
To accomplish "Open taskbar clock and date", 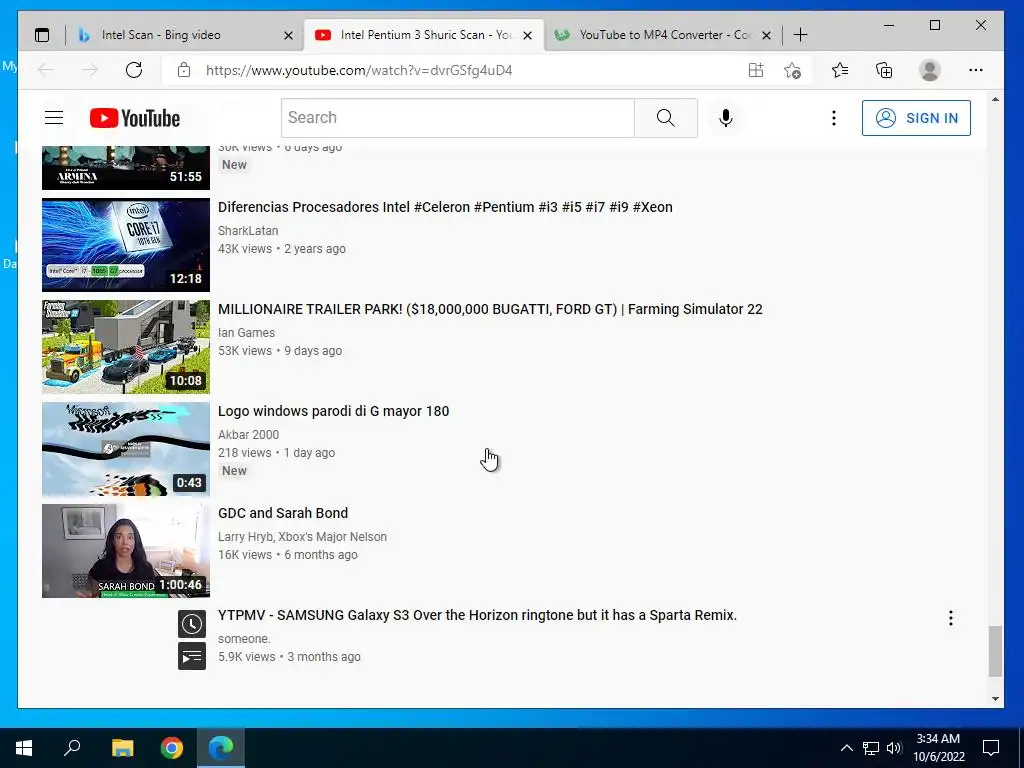I will click(938, 748).
